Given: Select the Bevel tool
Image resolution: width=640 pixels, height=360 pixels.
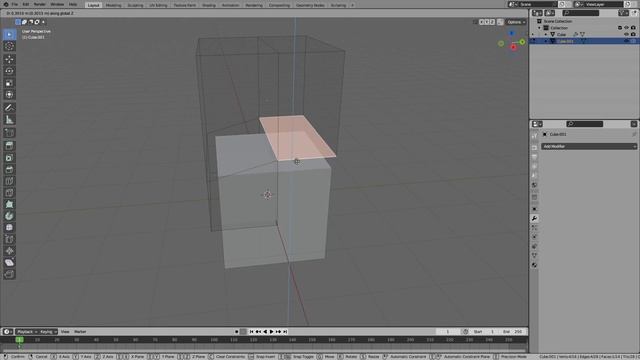Looking at the screenshot, I should (x=9, y=169).
